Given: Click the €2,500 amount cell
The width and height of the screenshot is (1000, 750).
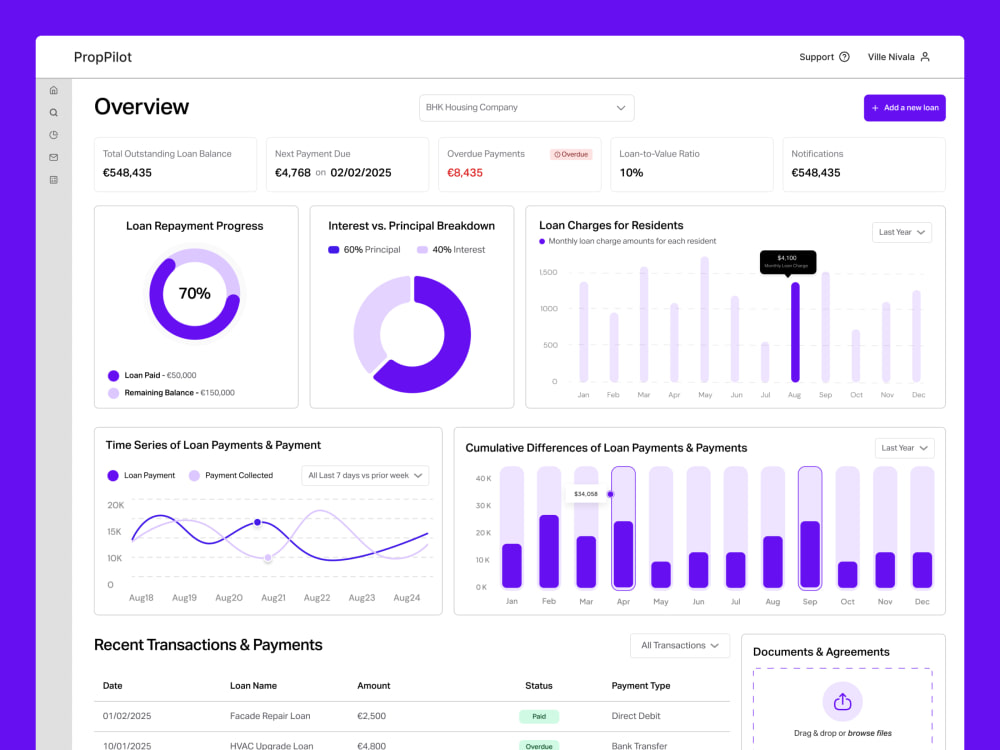Looking at the screenshot, I should (x=371, y=716).
